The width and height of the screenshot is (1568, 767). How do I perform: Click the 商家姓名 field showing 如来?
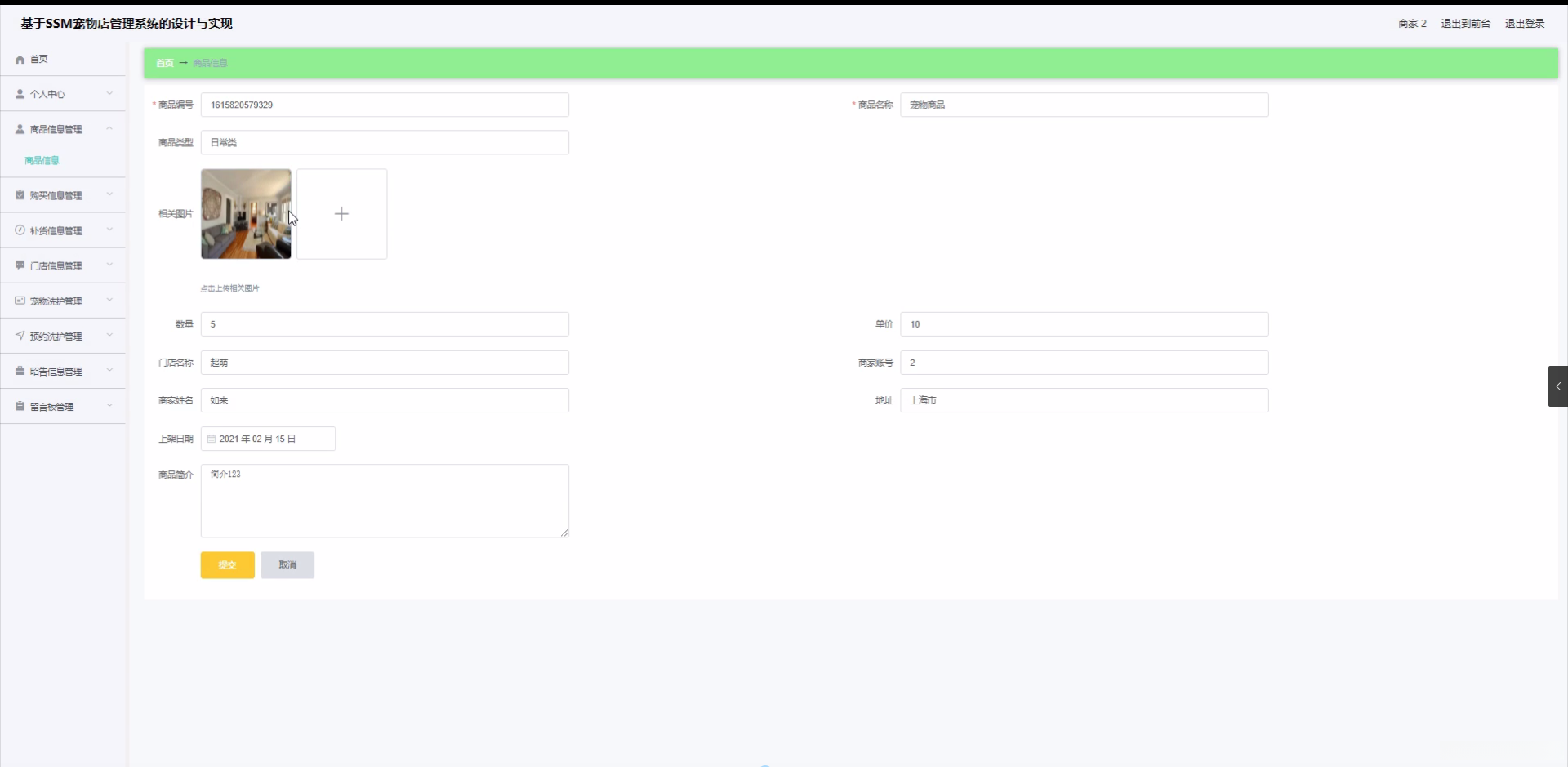tap(385, 400)
